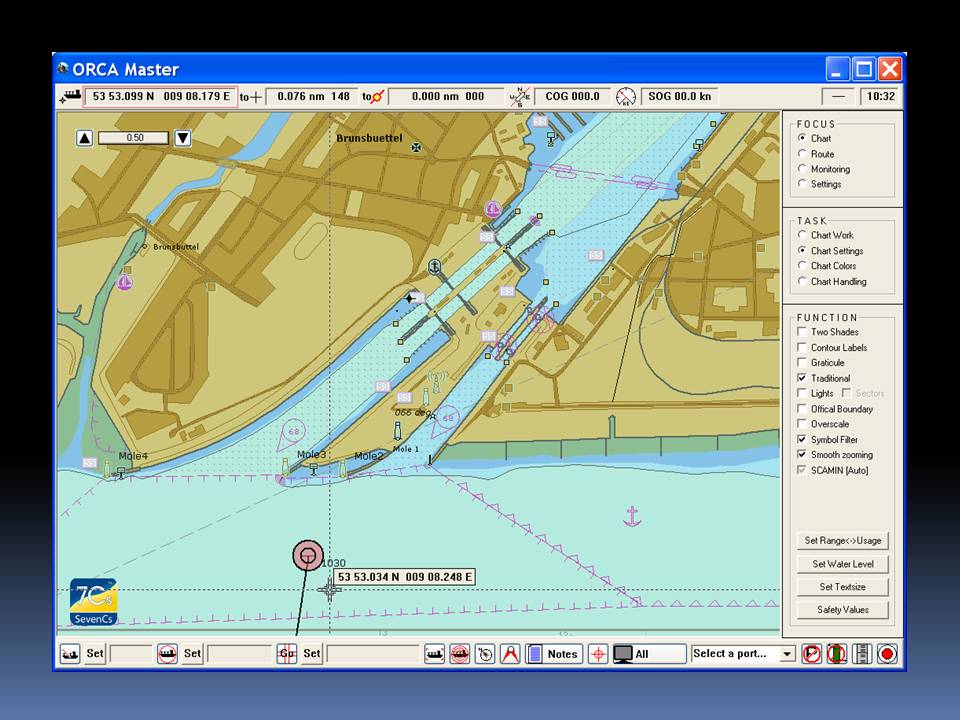Click the SevenCs logo on the chart

[94, 602]
